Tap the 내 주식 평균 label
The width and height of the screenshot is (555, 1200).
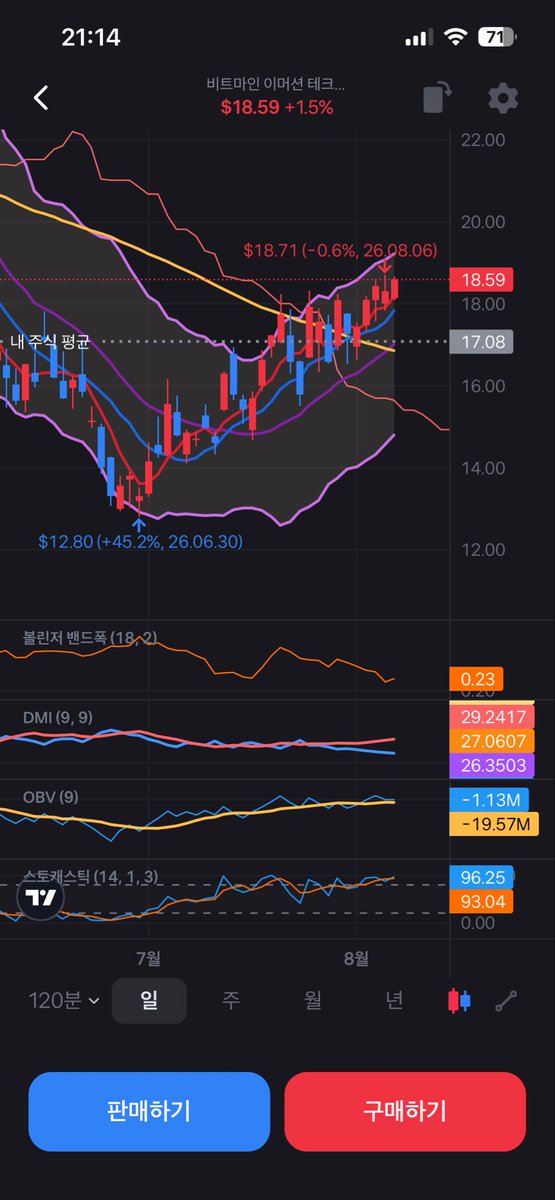(50, 342)
